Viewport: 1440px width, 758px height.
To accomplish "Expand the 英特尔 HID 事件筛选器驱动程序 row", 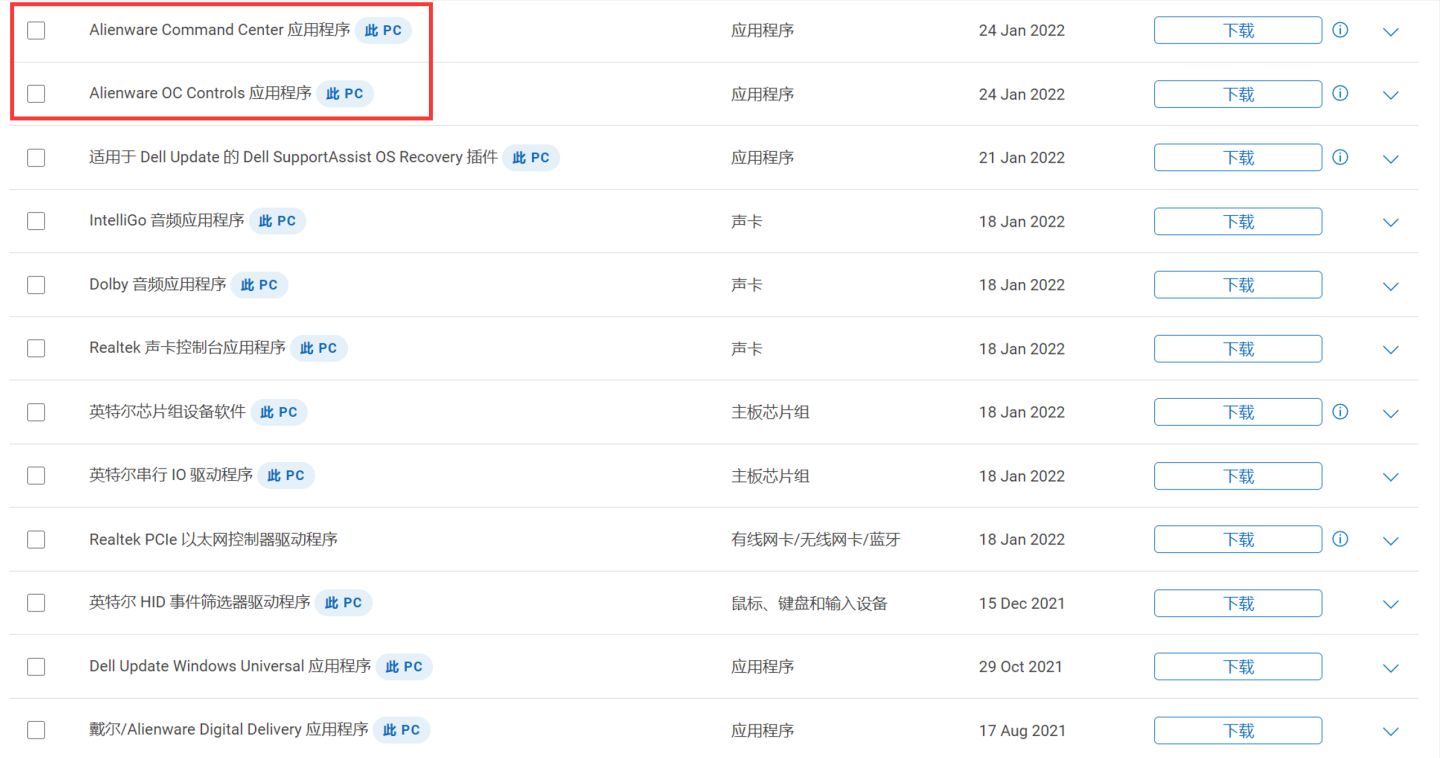I will click(1390, 603).
